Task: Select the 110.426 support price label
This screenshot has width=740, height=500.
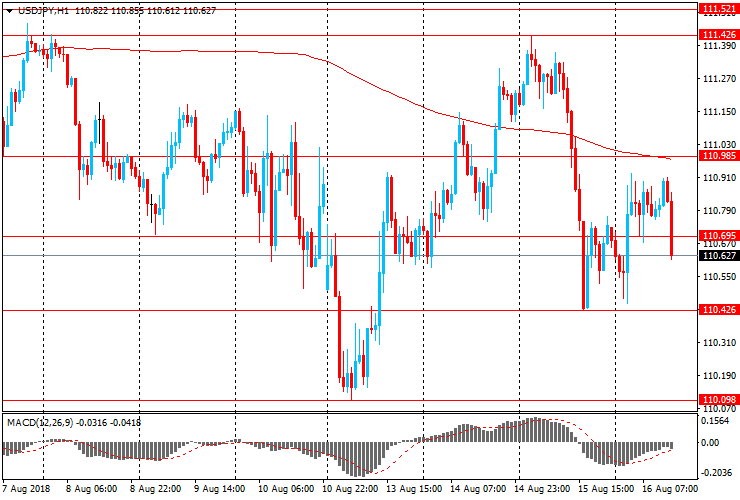Action: click(719, 310)
